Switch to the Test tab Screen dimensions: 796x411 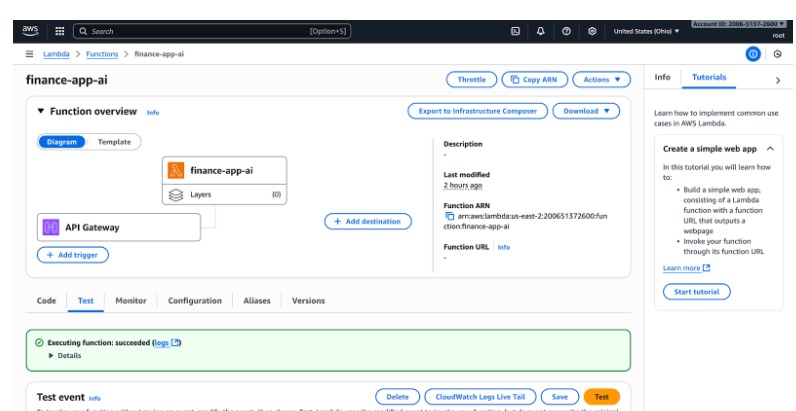(85, 300)
